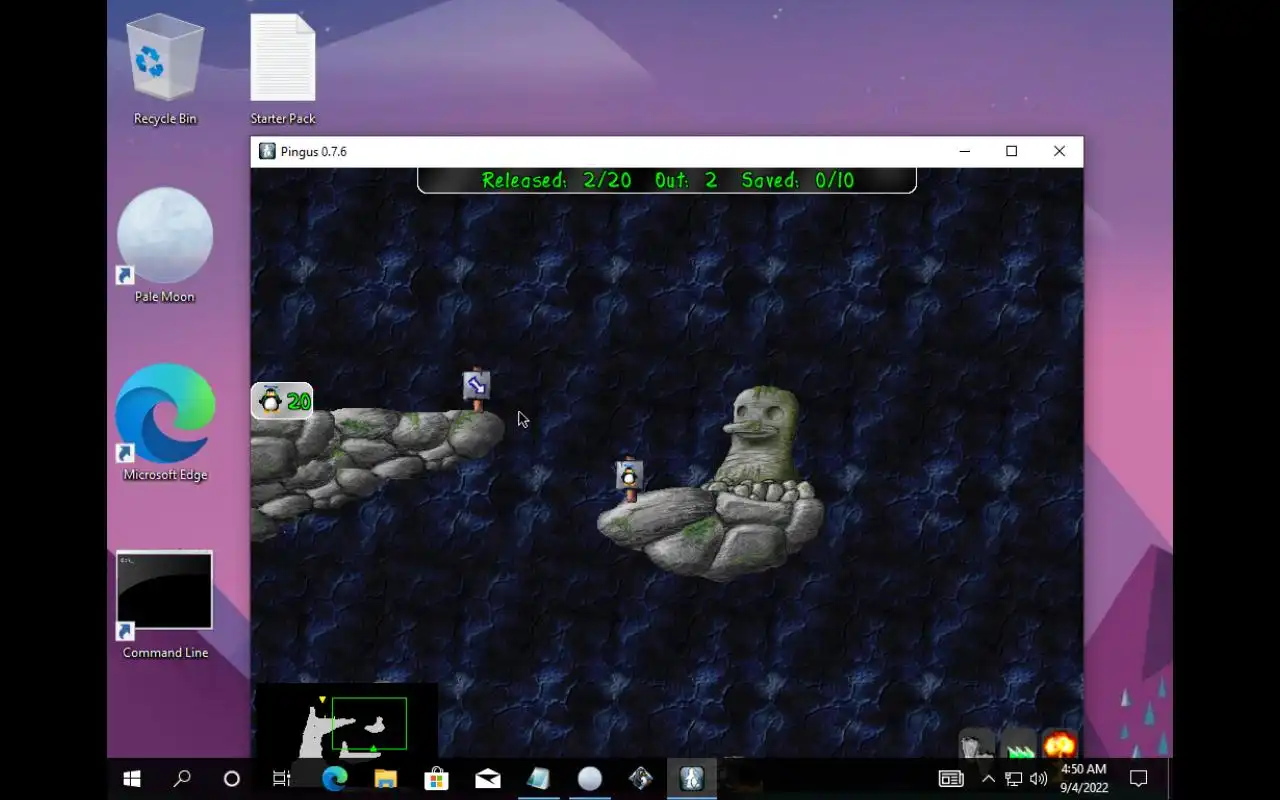The image size is (1280, 800).
Task: Open the notification center
Action: pyautogui.click(x=1138, y=779)
